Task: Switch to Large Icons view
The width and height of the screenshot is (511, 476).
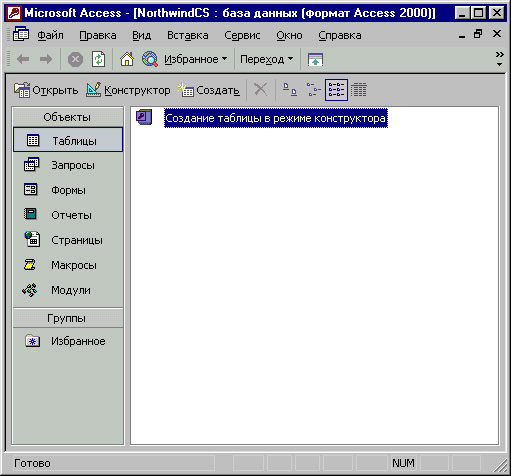Action: pyautogui.click(x=290, y=90)
